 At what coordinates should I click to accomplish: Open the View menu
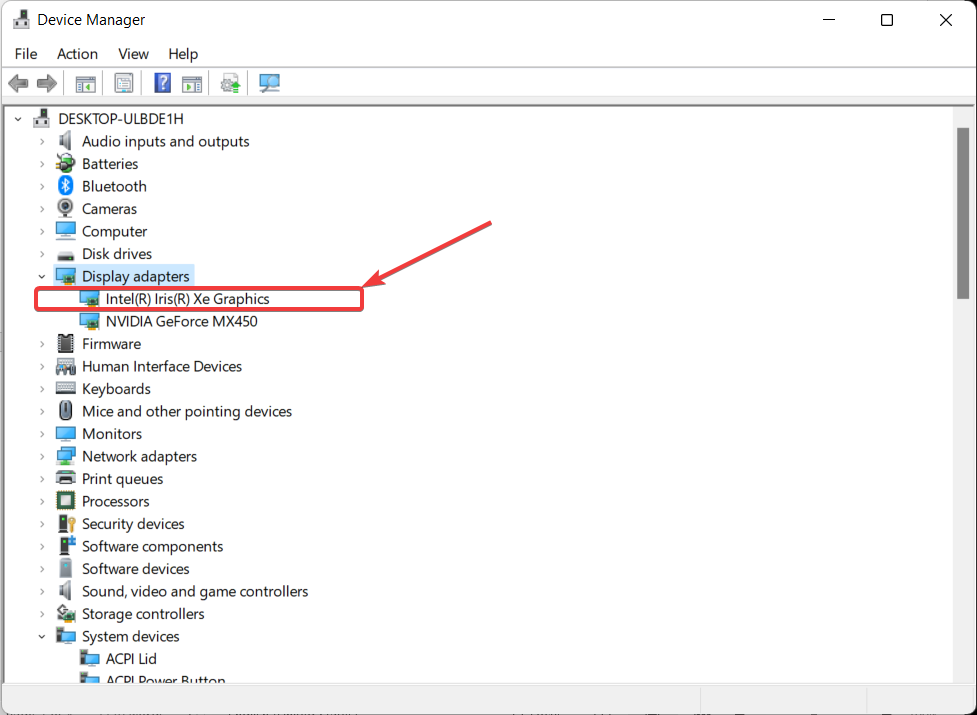click(133, 54)
